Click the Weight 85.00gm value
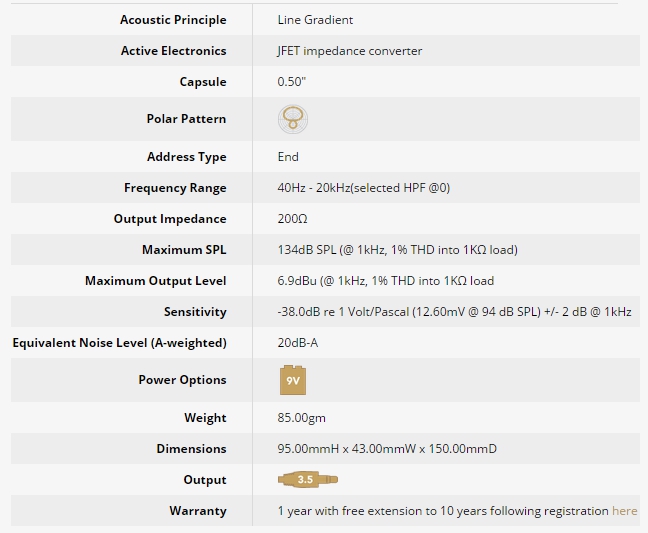The height and width of the screenshot is (533, 648). coord(302,418)
